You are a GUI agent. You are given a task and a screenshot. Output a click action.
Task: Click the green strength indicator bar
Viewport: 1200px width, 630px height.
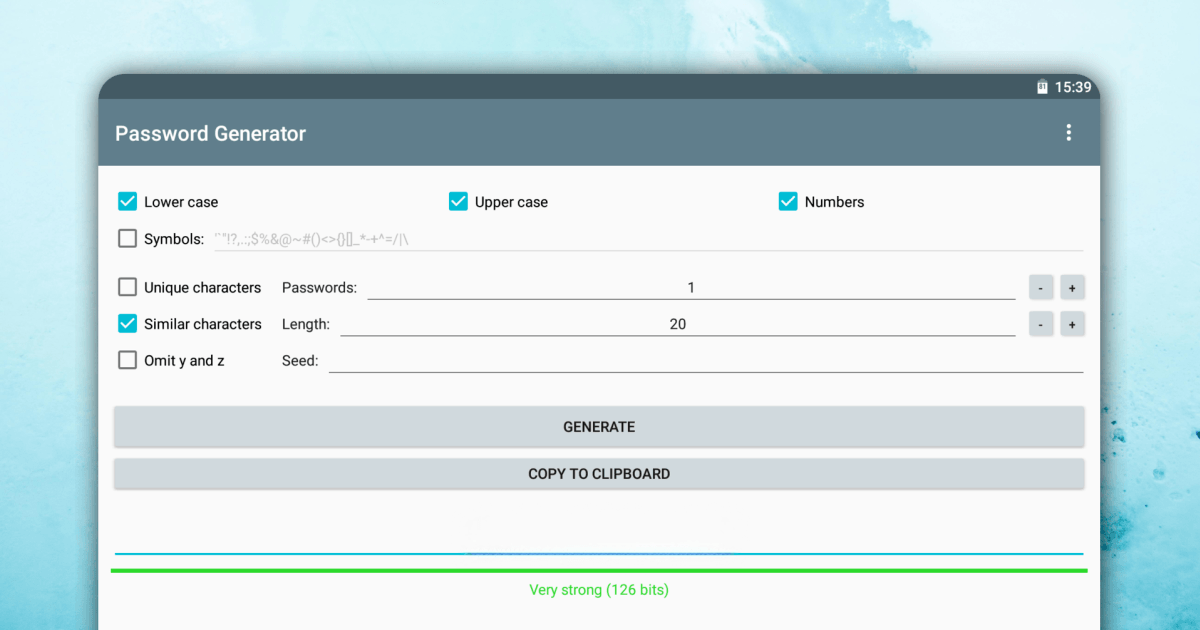(x=599, y=568)
